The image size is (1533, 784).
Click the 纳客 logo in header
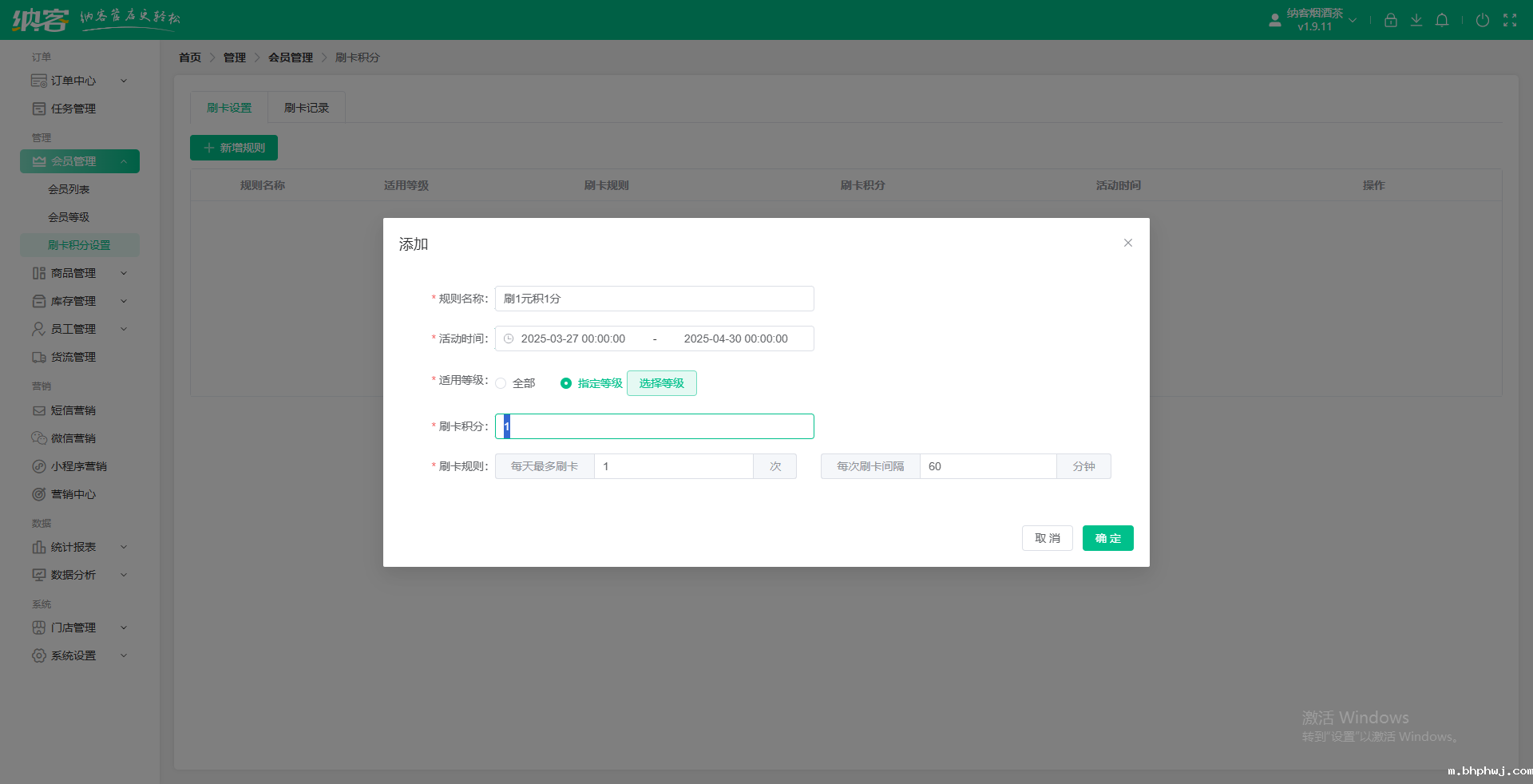point(41,19)
